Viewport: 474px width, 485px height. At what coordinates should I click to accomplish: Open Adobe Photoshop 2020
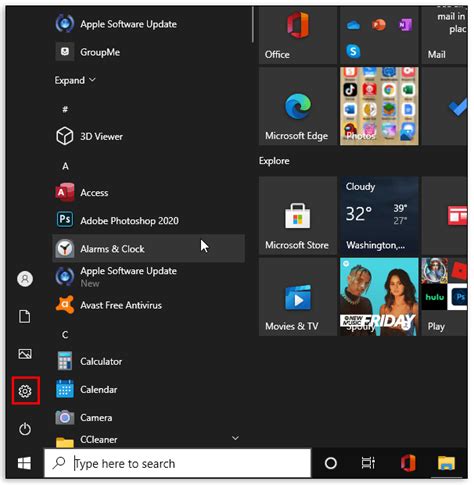tap(149, 221)
